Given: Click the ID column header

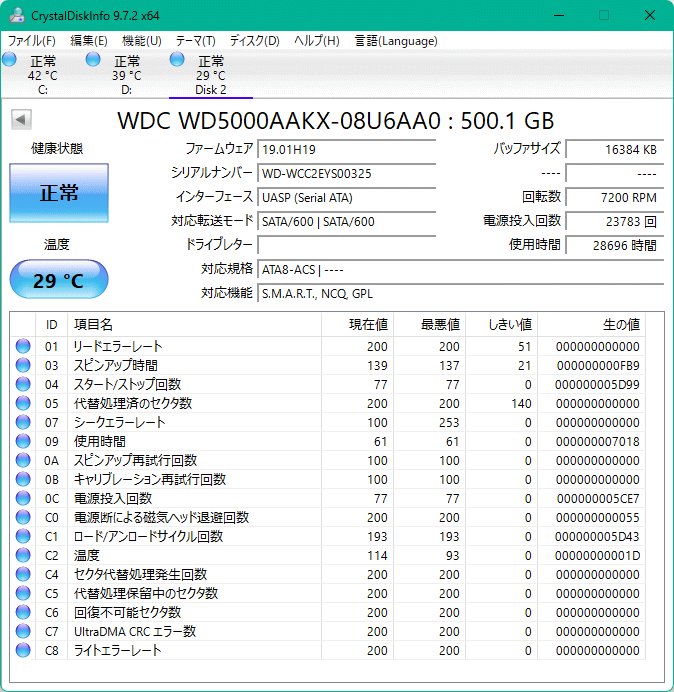Looking at the screenshot, I should [x=52, y=325].
